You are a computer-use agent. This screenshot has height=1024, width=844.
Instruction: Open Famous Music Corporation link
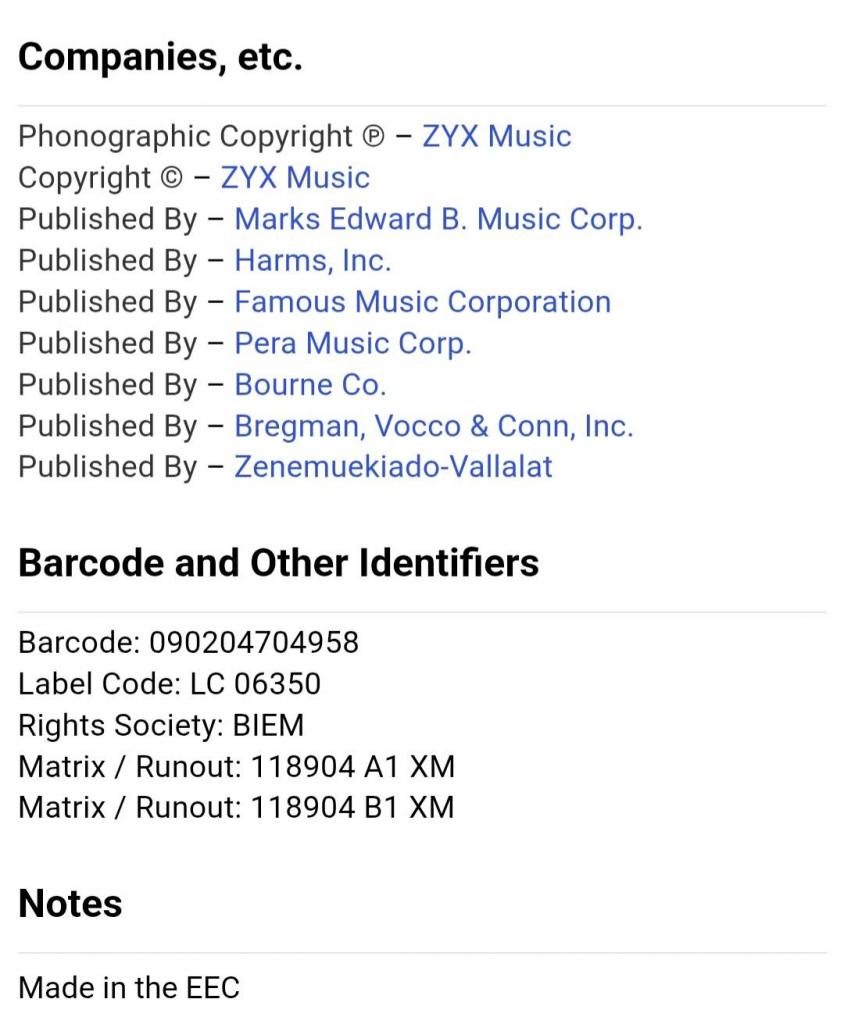pyautogui.click(x=422, y=302)
